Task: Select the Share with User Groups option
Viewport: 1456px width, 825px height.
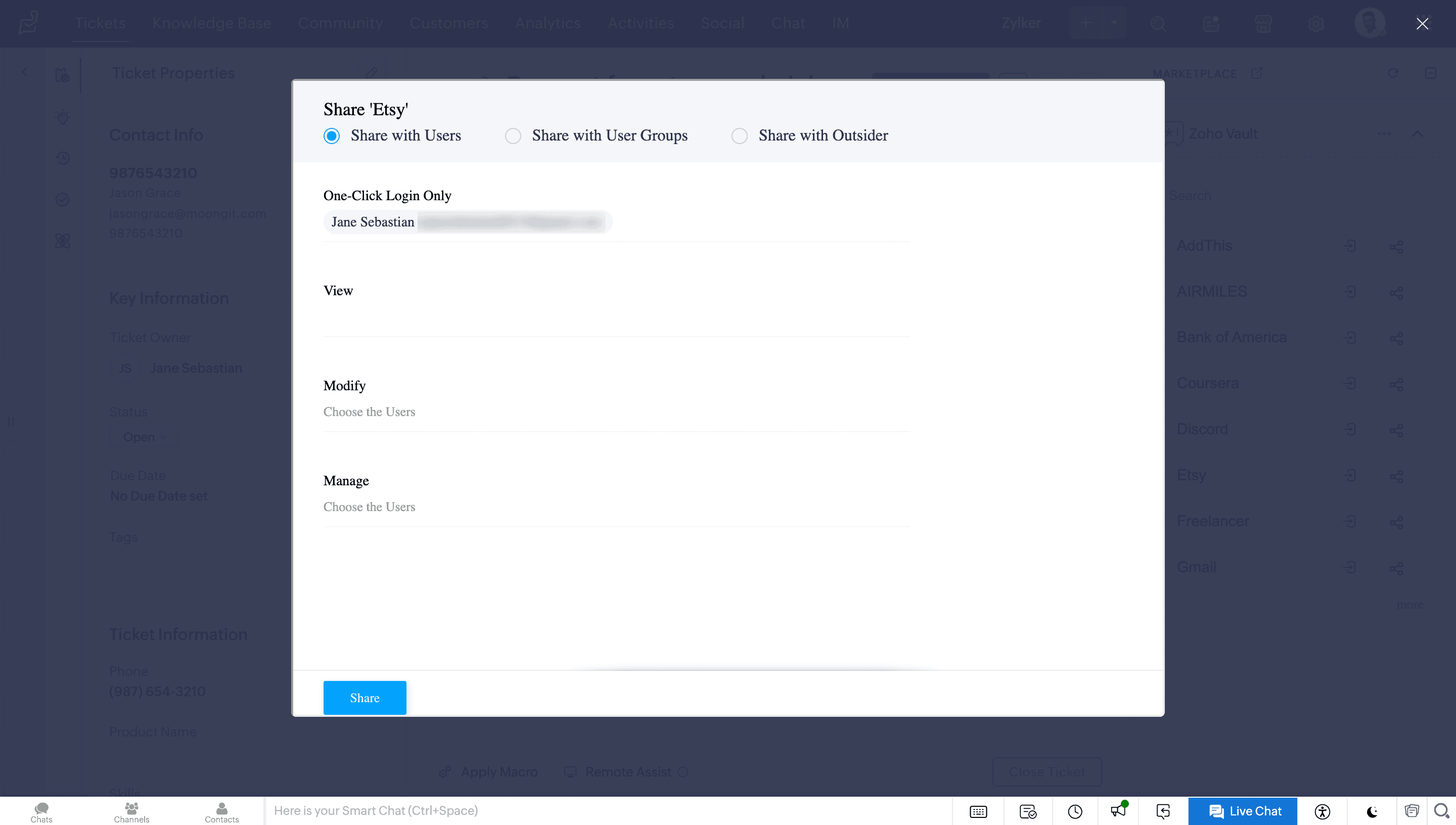Action: coord(513,136)
